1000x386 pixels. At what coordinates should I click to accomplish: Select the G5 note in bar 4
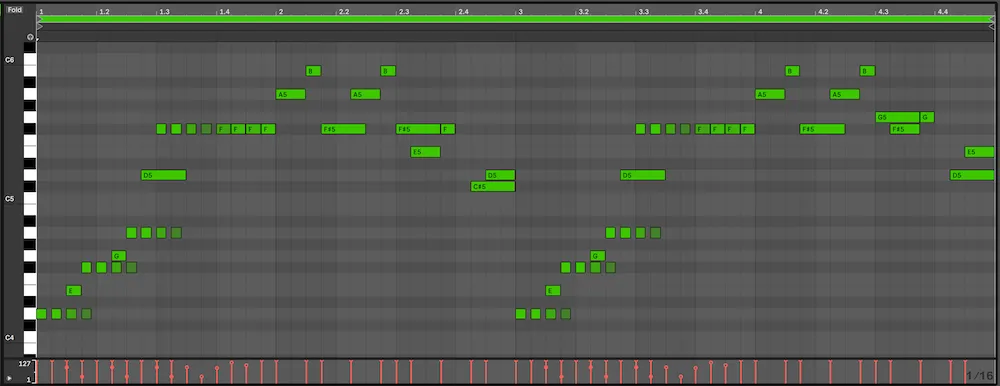(897, 117)
